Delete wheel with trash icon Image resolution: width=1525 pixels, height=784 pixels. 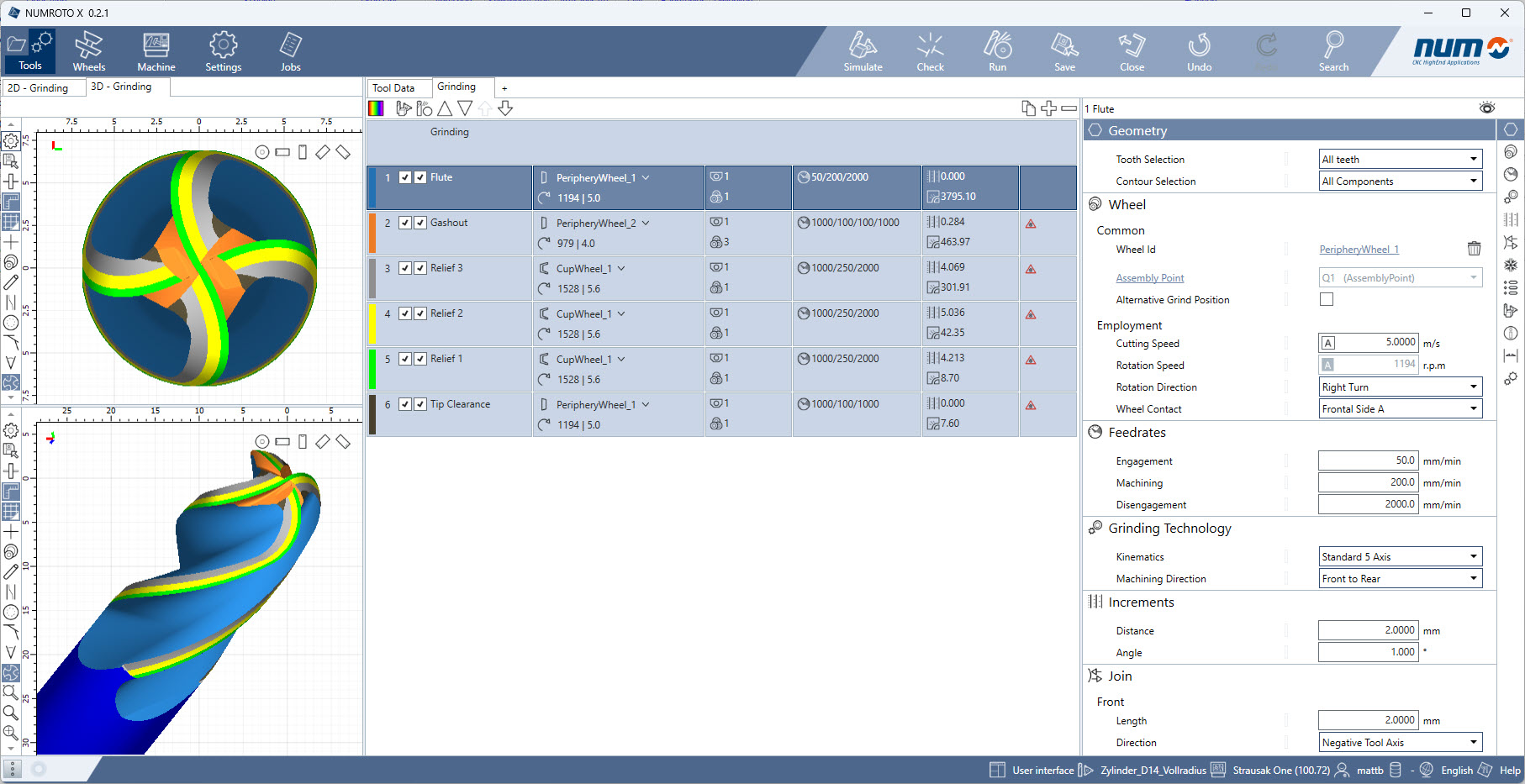pos(1474,249)
